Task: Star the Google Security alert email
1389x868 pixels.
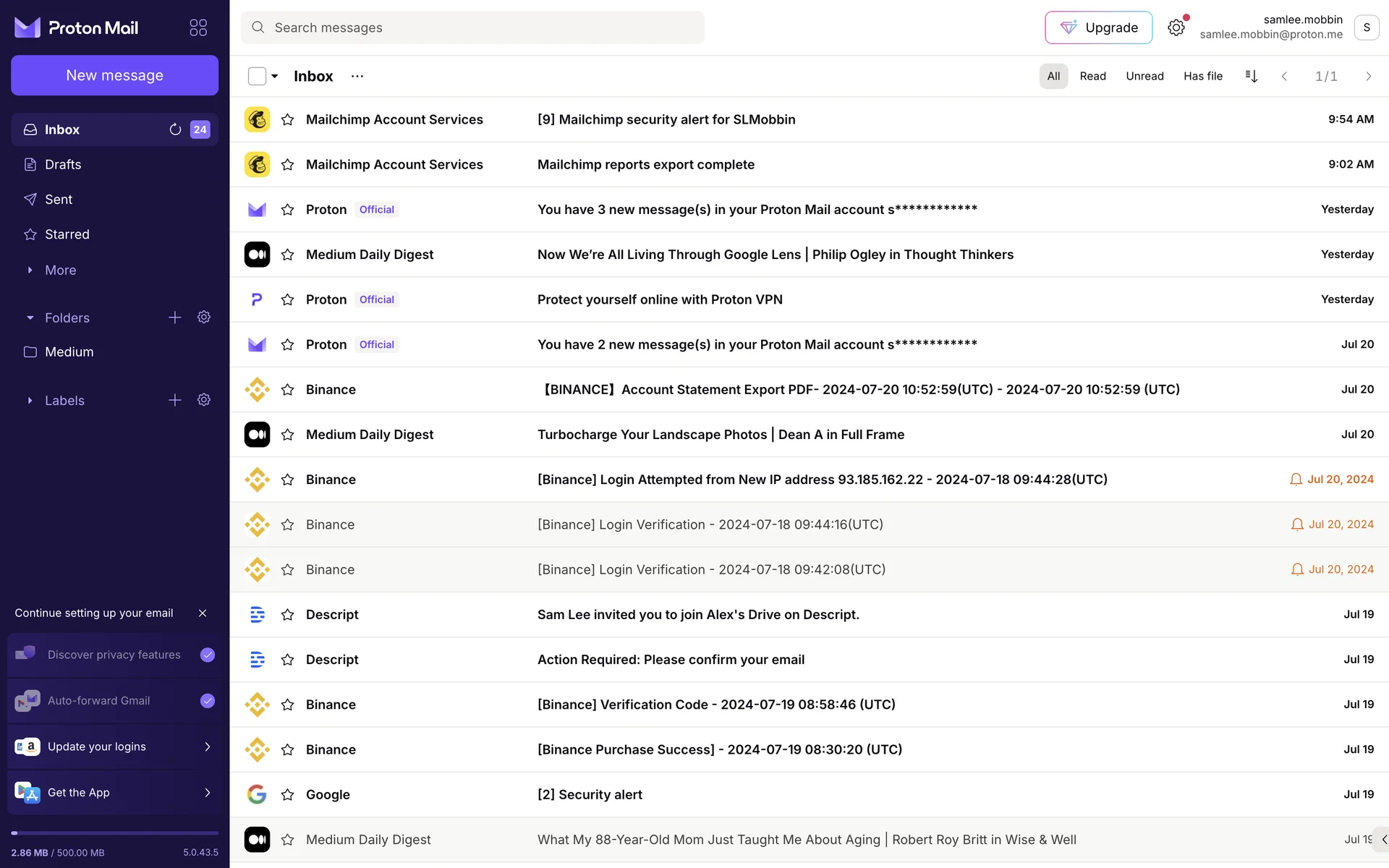Action: click(287, 794)
